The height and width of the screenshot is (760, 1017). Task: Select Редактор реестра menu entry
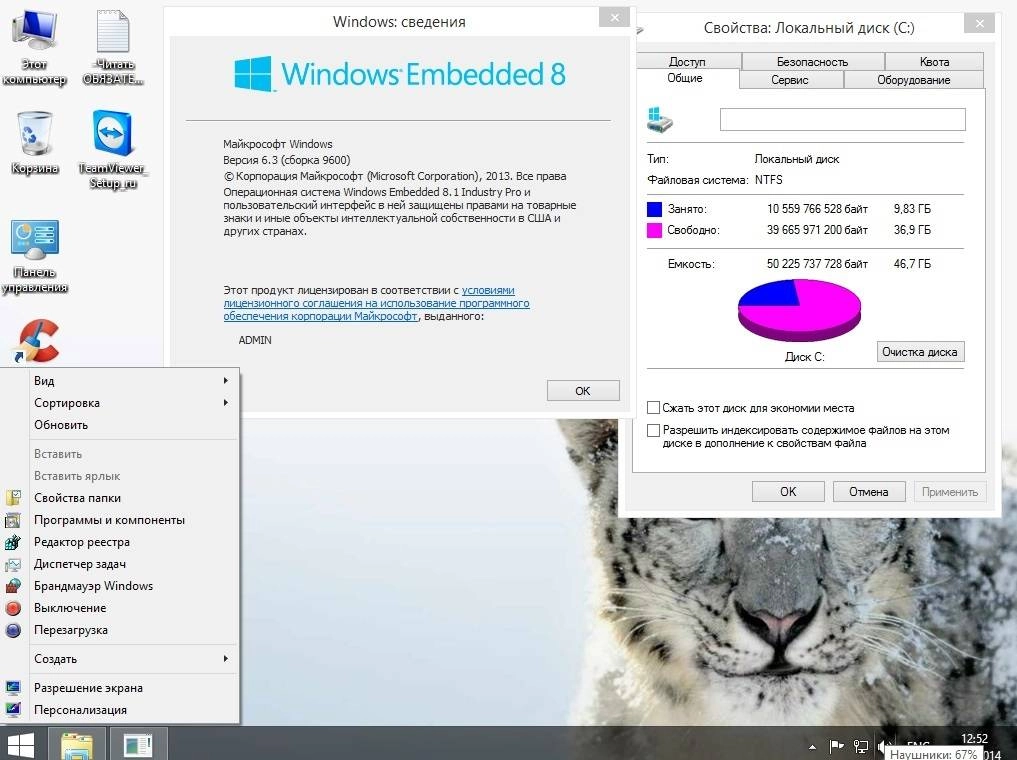[x=134, y=542]
